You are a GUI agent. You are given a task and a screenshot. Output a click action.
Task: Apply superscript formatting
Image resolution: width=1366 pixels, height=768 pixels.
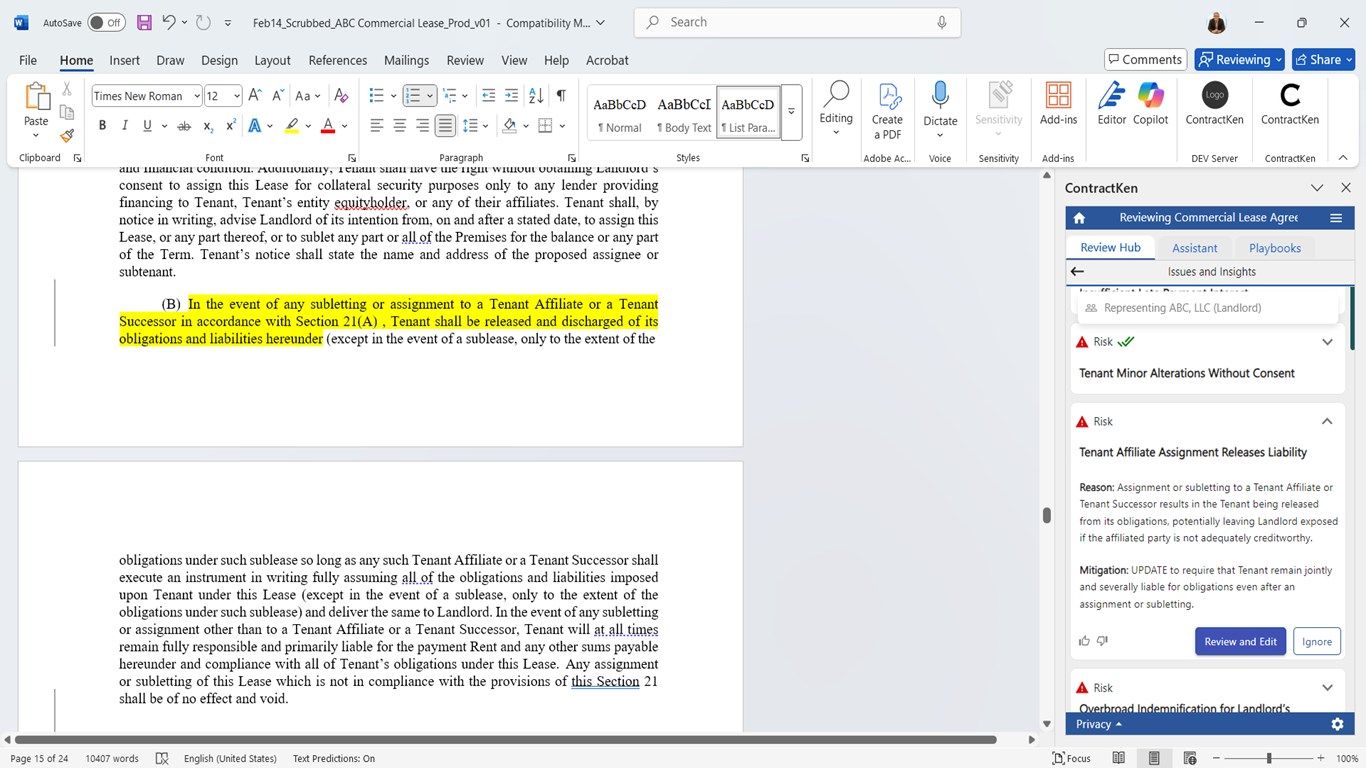pyautogui.click(x=231, y=126)
